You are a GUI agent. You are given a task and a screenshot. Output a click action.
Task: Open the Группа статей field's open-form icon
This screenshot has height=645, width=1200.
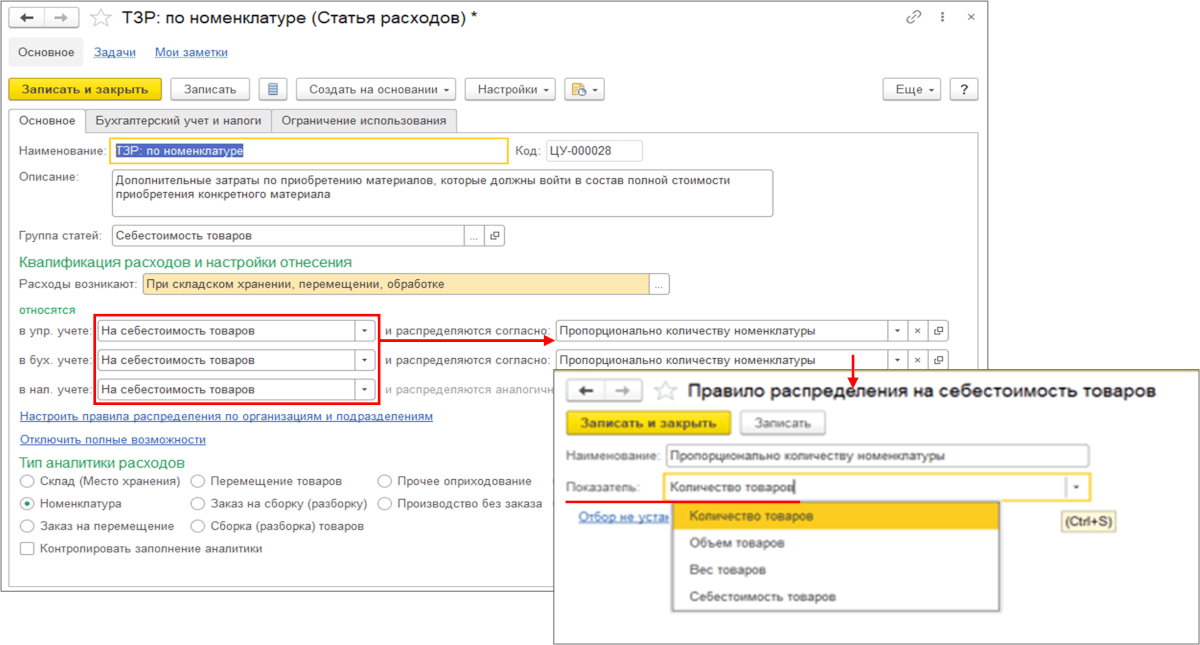coord(494,236)
